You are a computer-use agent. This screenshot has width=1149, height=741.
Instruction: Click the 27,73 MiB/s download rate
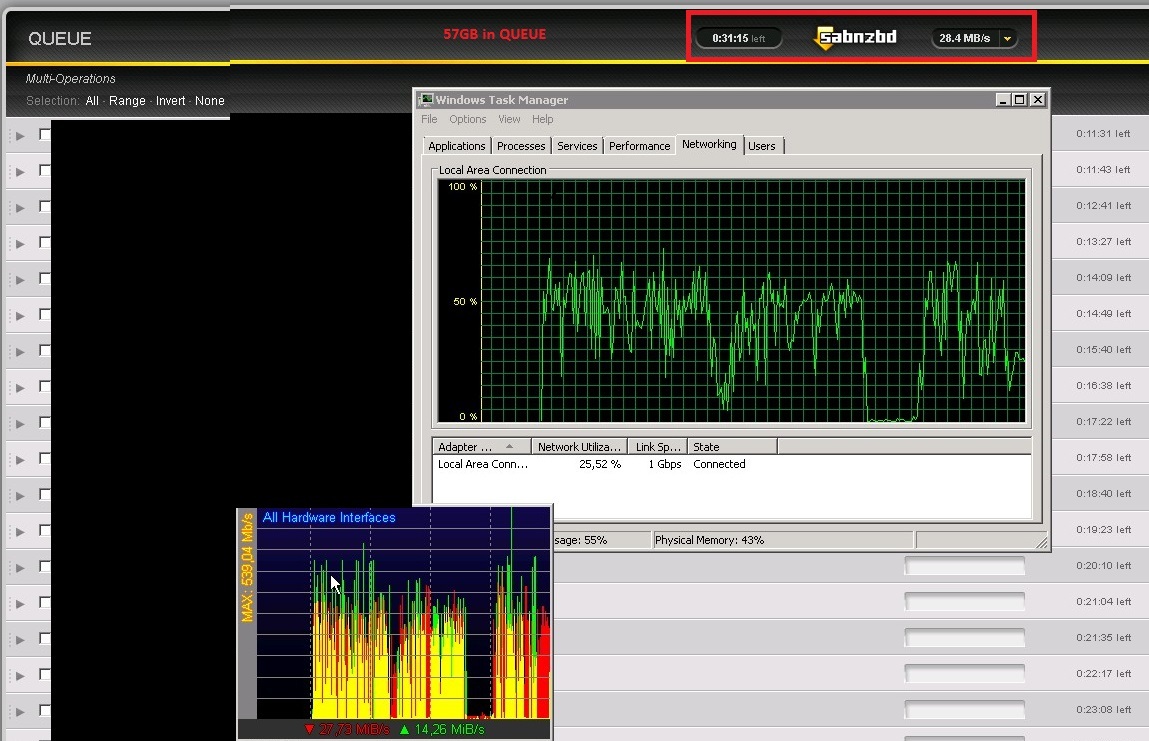point(354,729)
